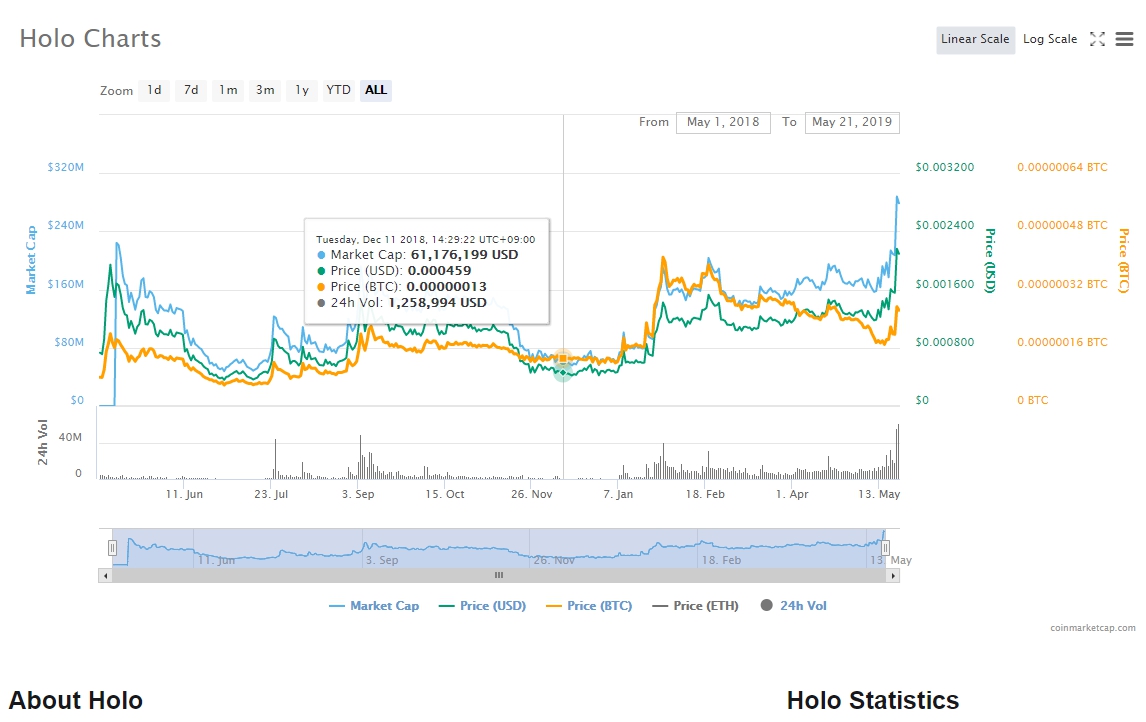
Task: Set zoom range to 7d
Action: click(x=191, y=90)
